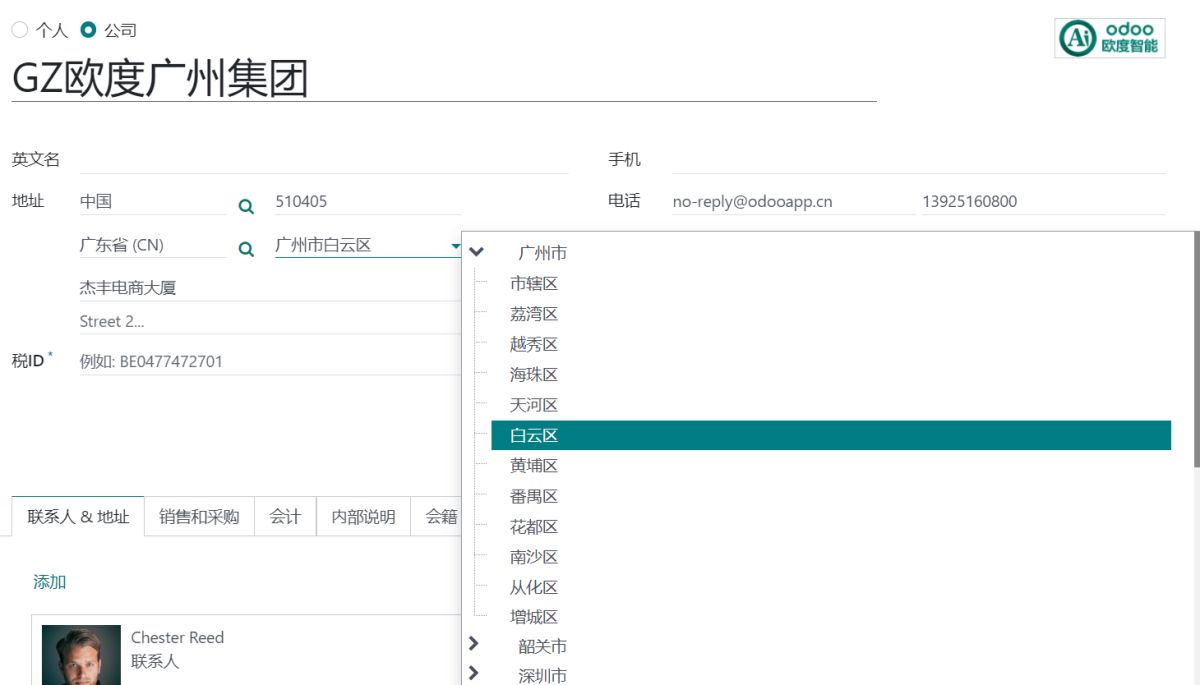Image resolution: width=1200 pixels, height=685 pixels.
Task: Select the 公司 radio button
Action: coord(88,30)
